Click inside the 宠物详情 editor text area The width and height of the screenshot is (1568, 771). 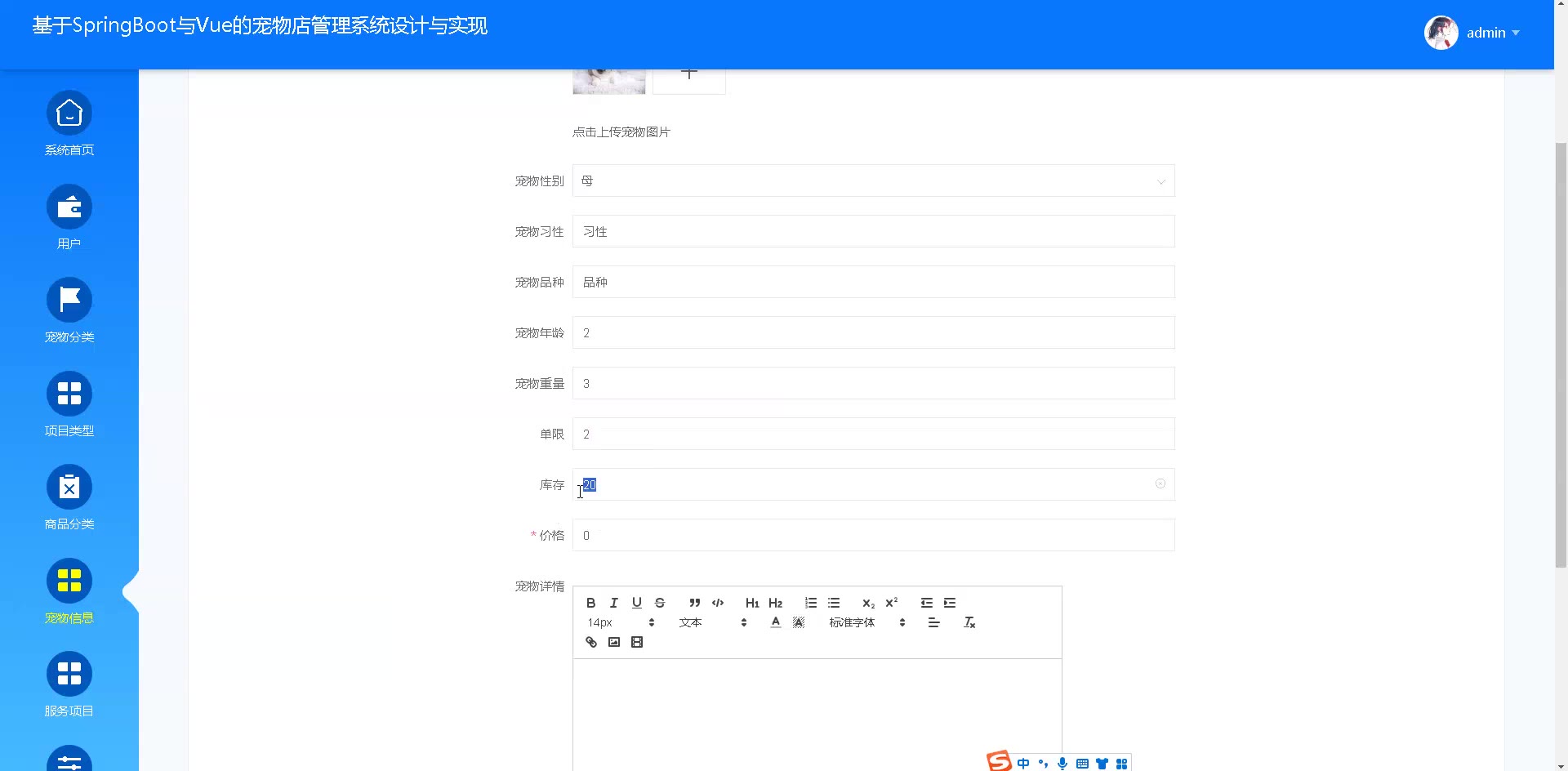click(x=817, y=715)
